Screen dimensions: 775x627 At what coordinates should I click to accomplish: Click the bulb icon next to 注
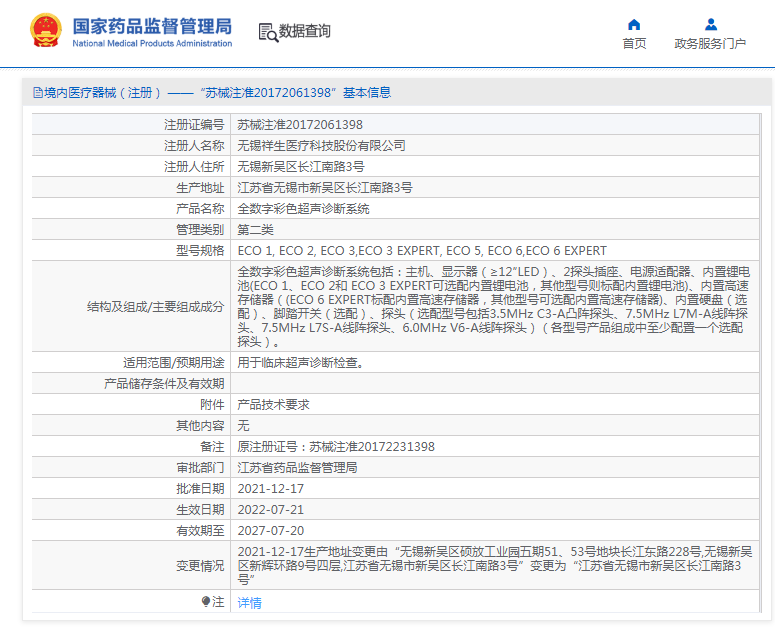(x=207, y=602)
